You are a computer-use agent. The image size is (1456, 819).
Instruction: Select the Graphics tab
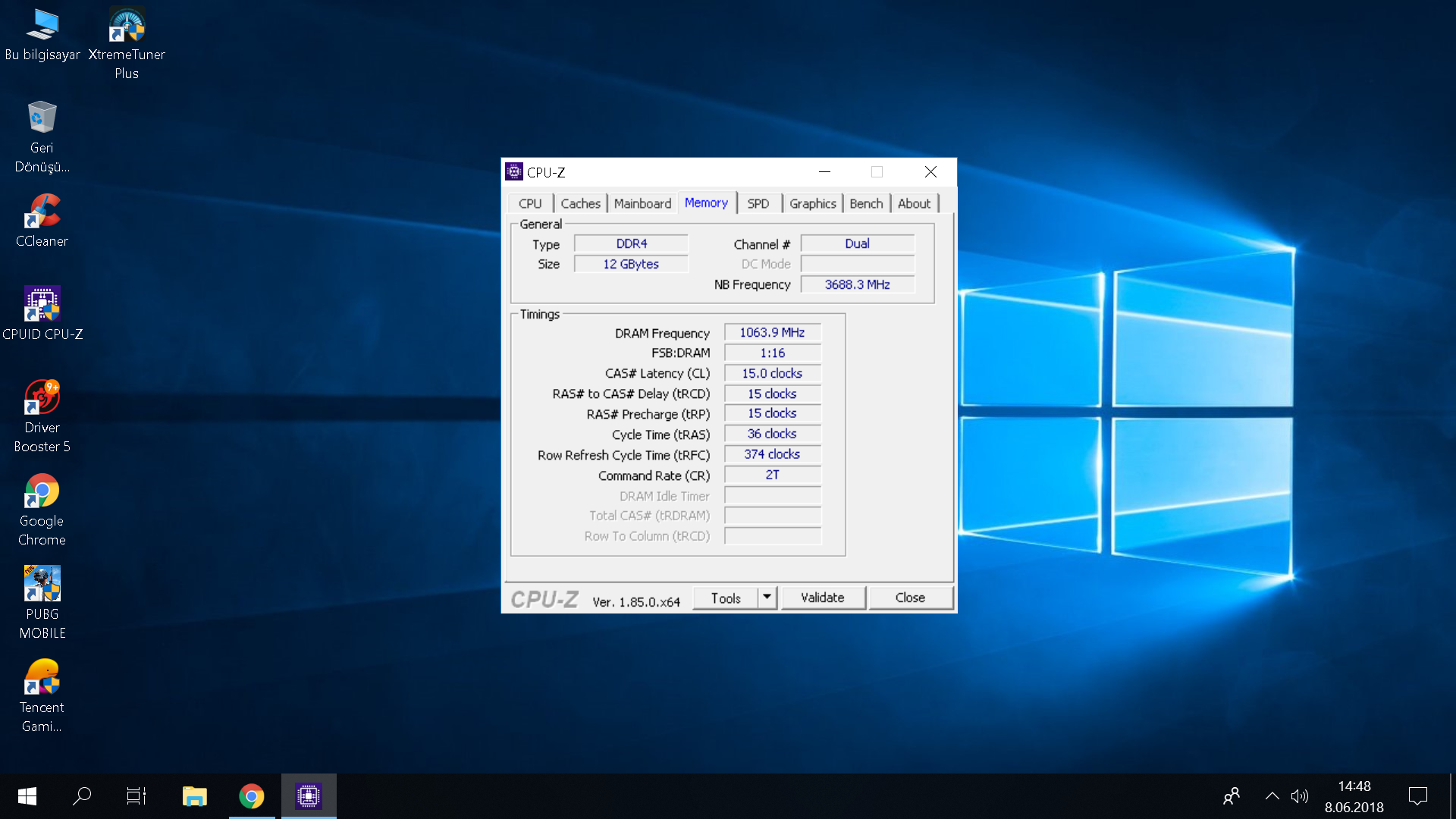(811, 203)
